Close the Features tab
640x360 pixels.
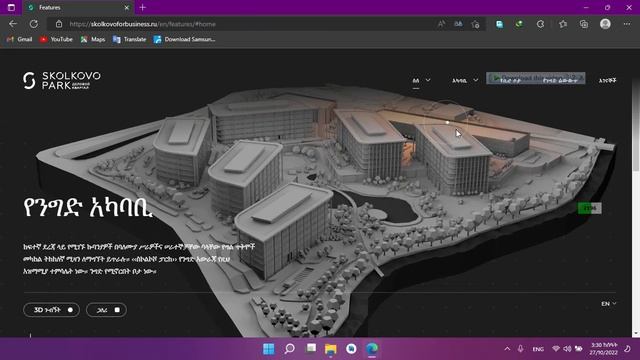[127, 7]
